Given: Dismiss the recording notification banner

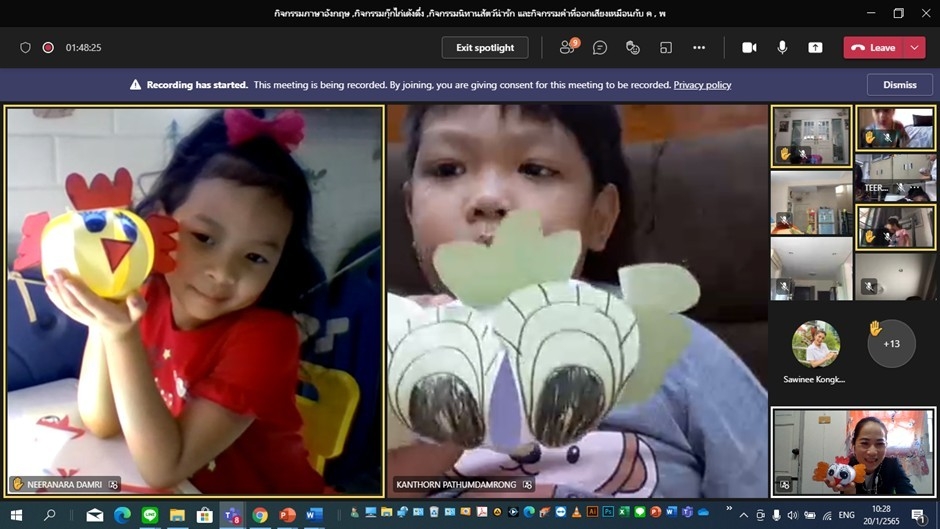Looking at the screenshot, I should 899,85.
